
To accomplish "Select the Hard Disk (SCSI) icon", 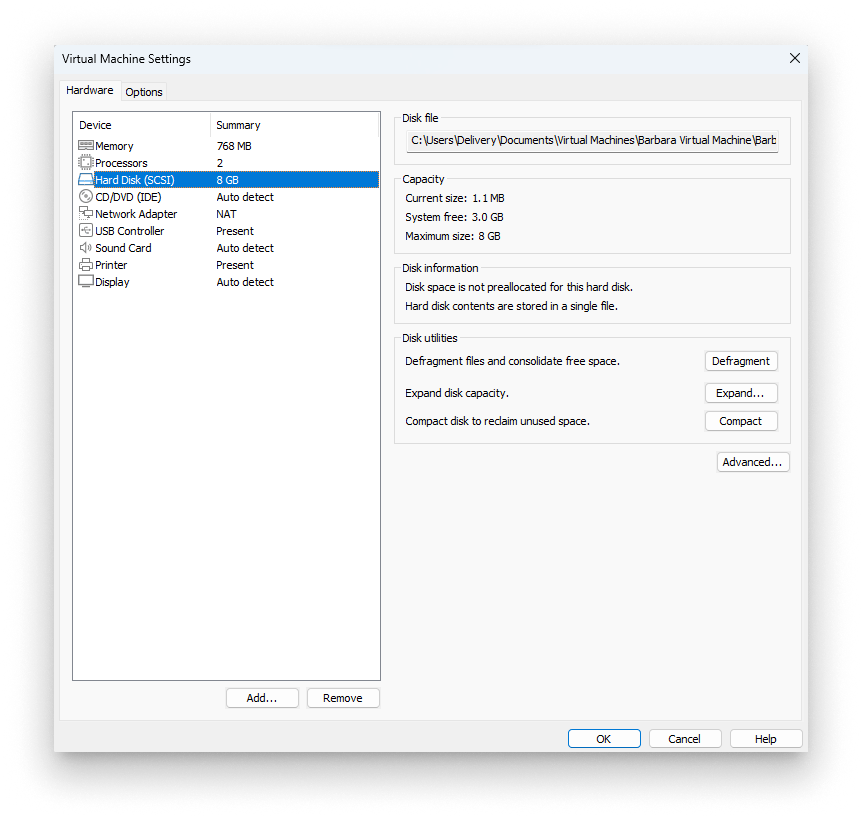I will point(86,180).
